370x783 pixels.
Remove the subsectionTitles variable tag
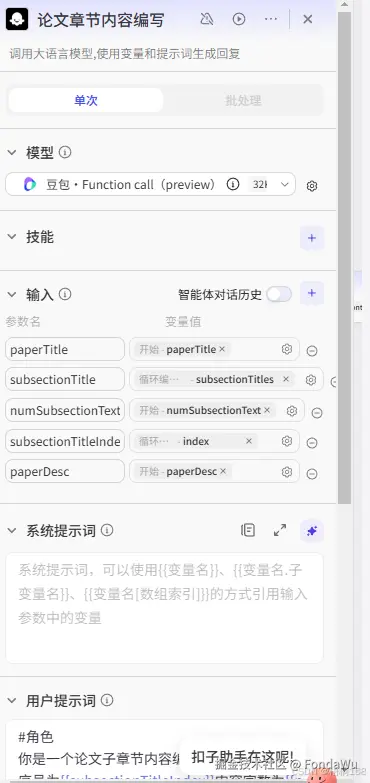point(286,379)
